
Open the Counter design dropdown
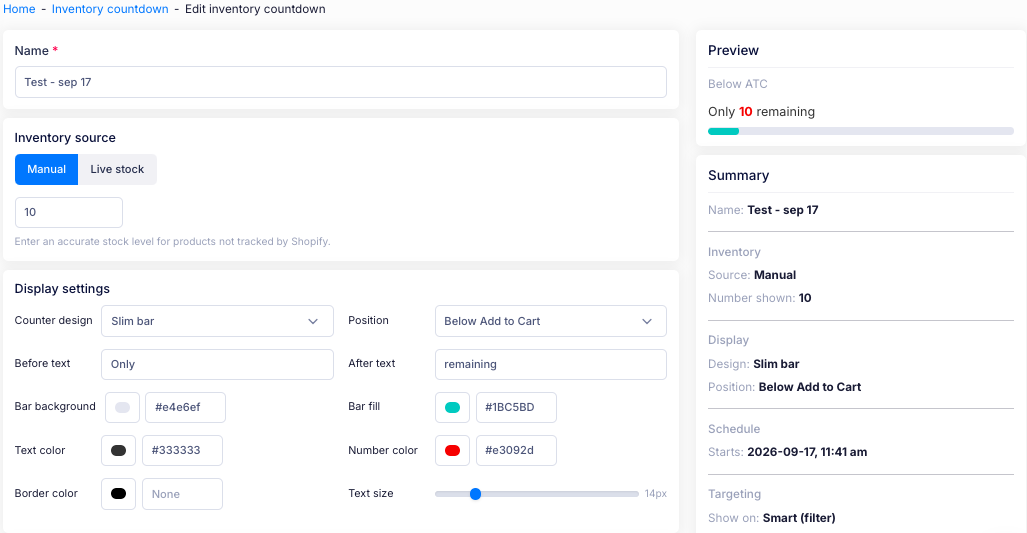(217, 321)
